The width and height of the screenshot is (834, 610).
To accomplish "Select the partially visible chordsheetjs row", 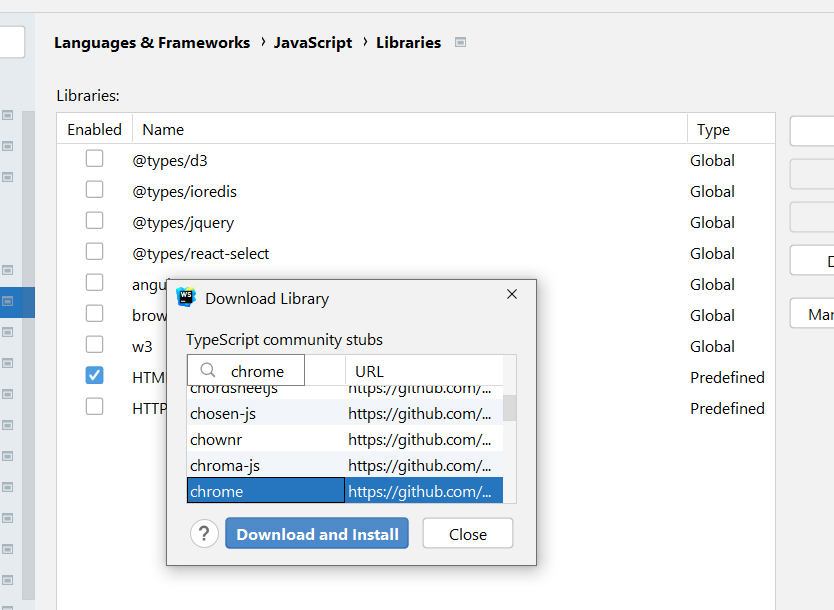I will (345, 390).
